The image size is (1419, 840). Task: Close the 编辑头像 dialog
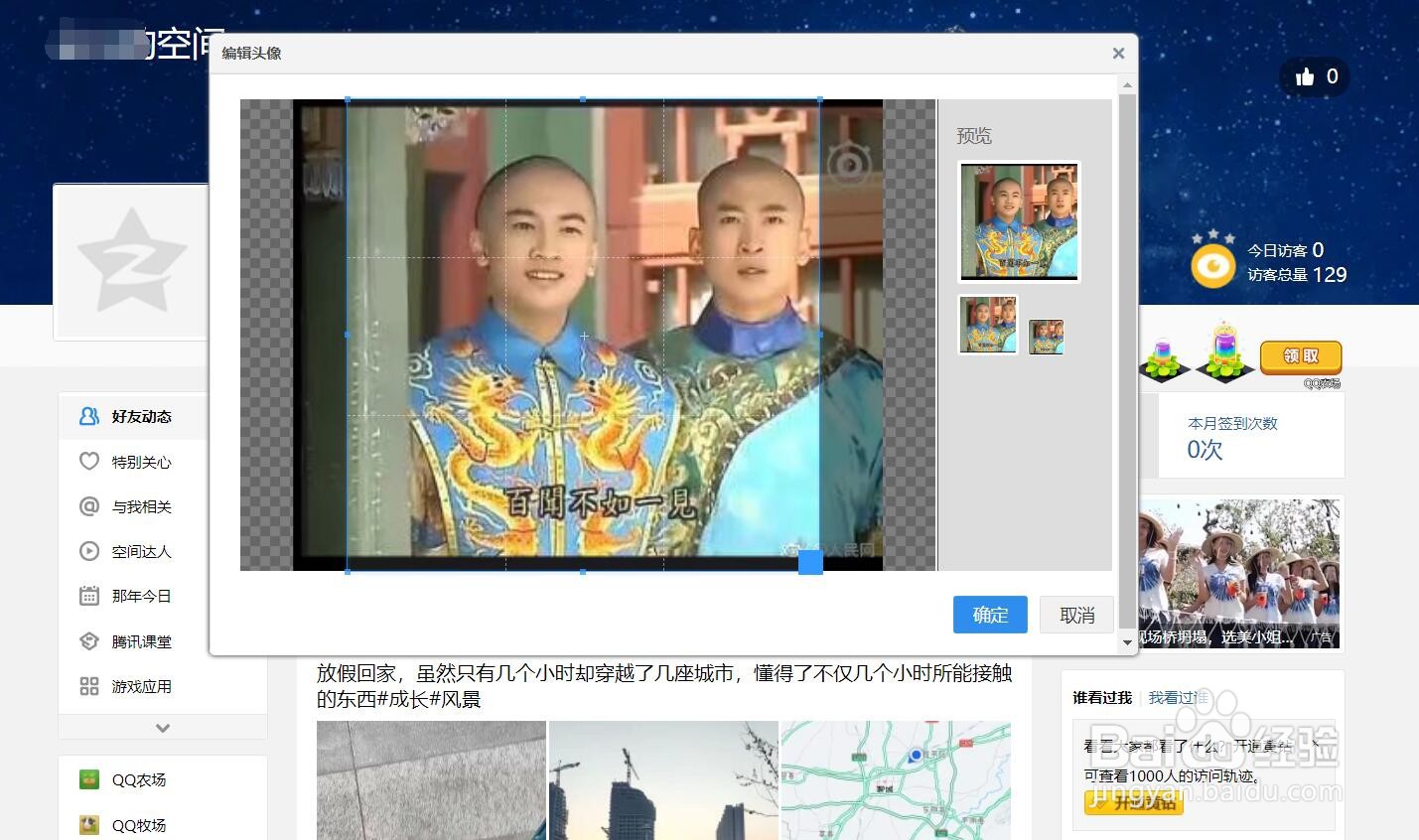coord(1118,54)
